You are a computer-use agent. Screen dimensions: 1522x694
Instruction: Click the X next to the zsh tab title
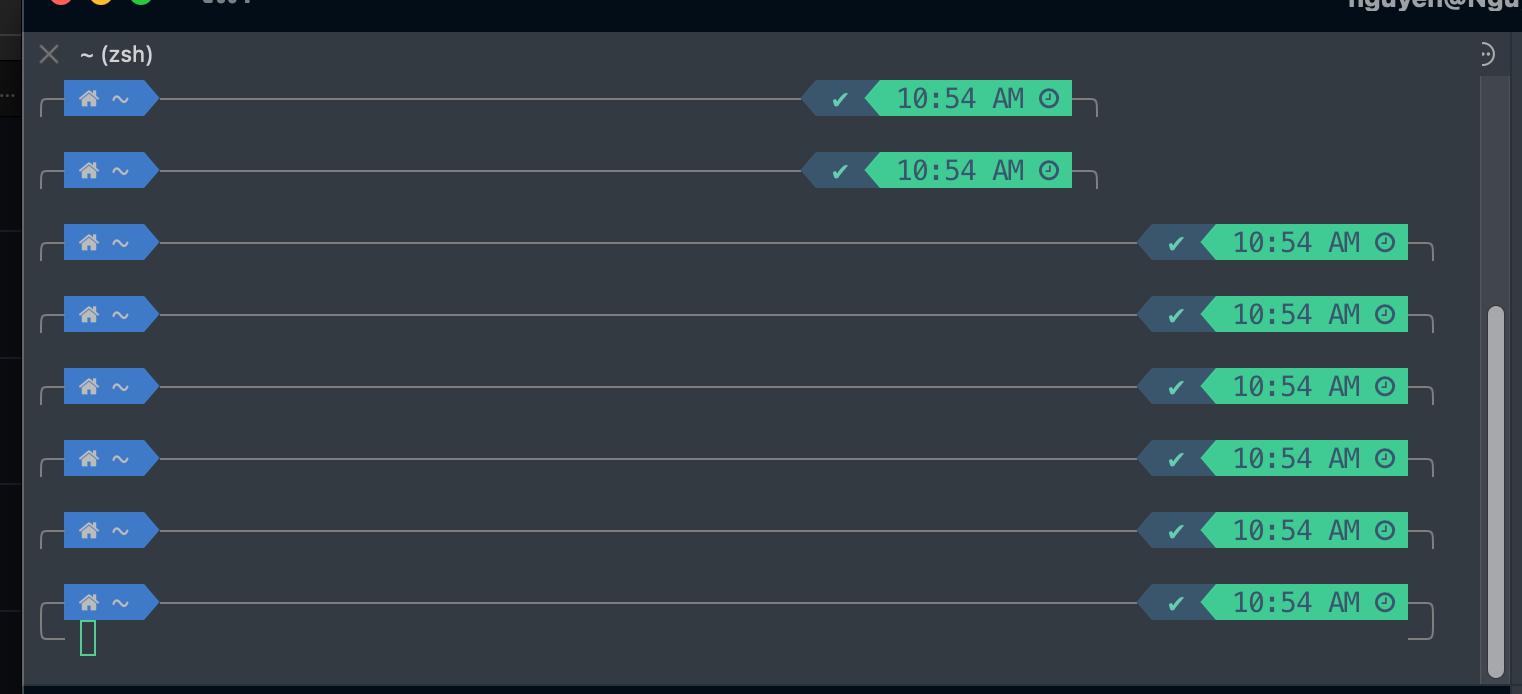click(x=48, y=54)
